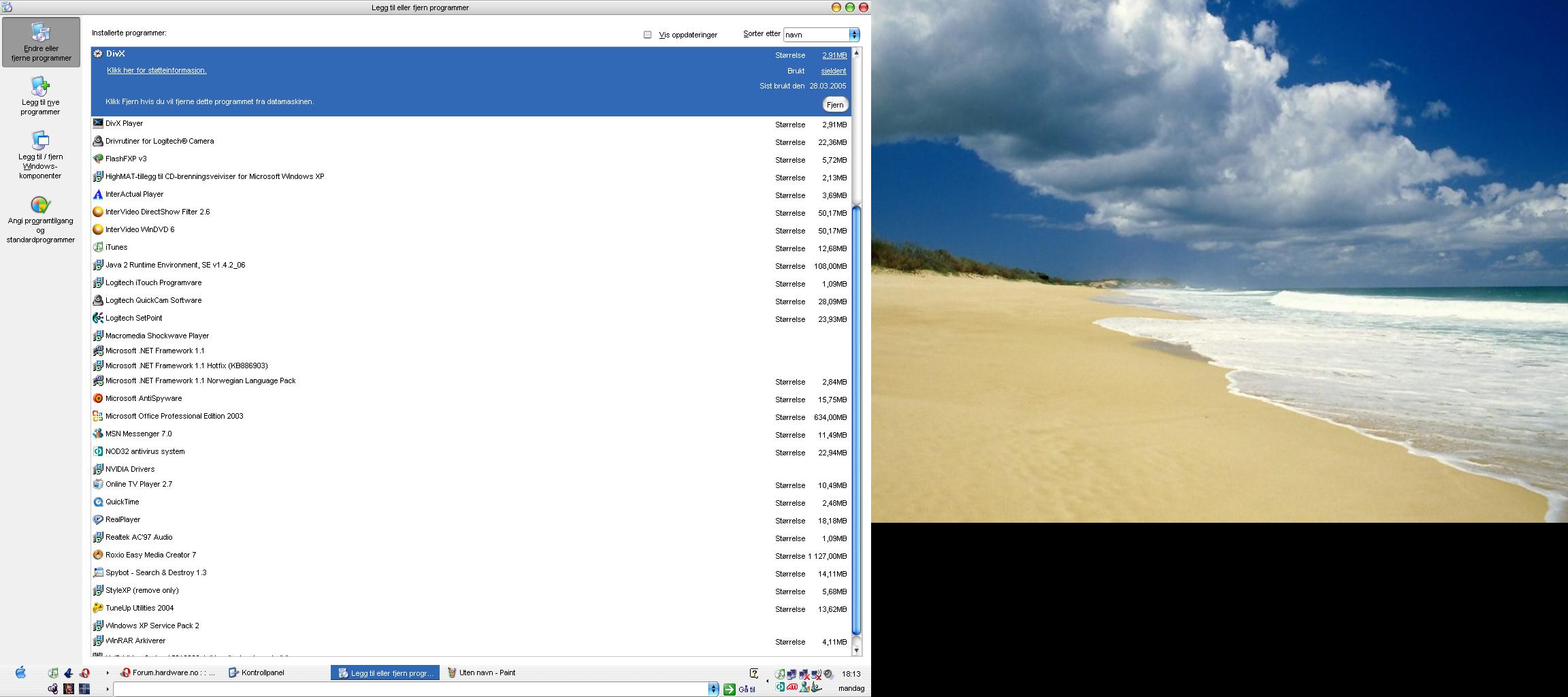
Task: Click the MSN Messenger 7.0 icon
Action: pos(98,434)
